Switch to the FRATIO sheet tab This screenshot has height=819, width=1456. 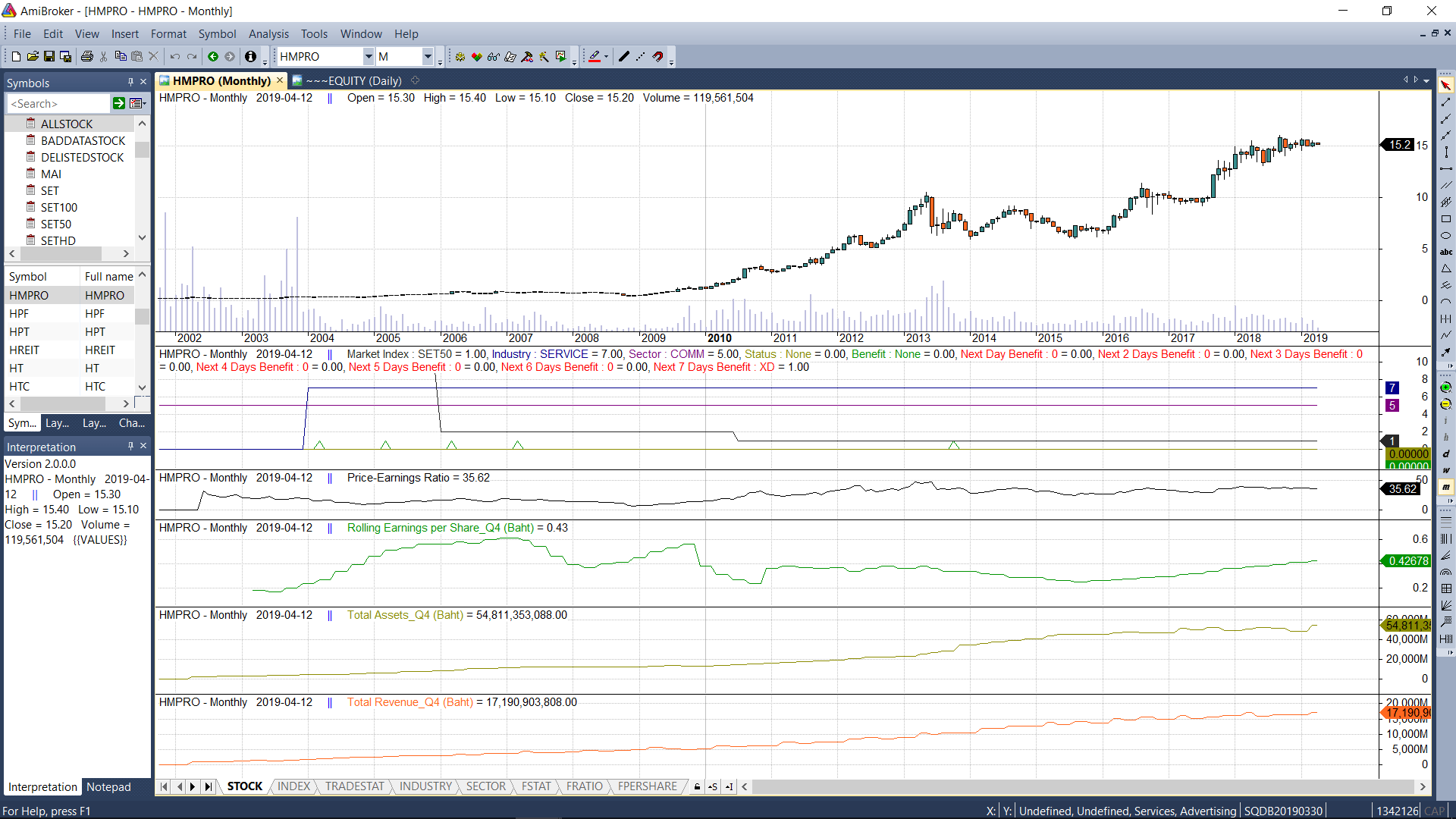coord(584,786)
